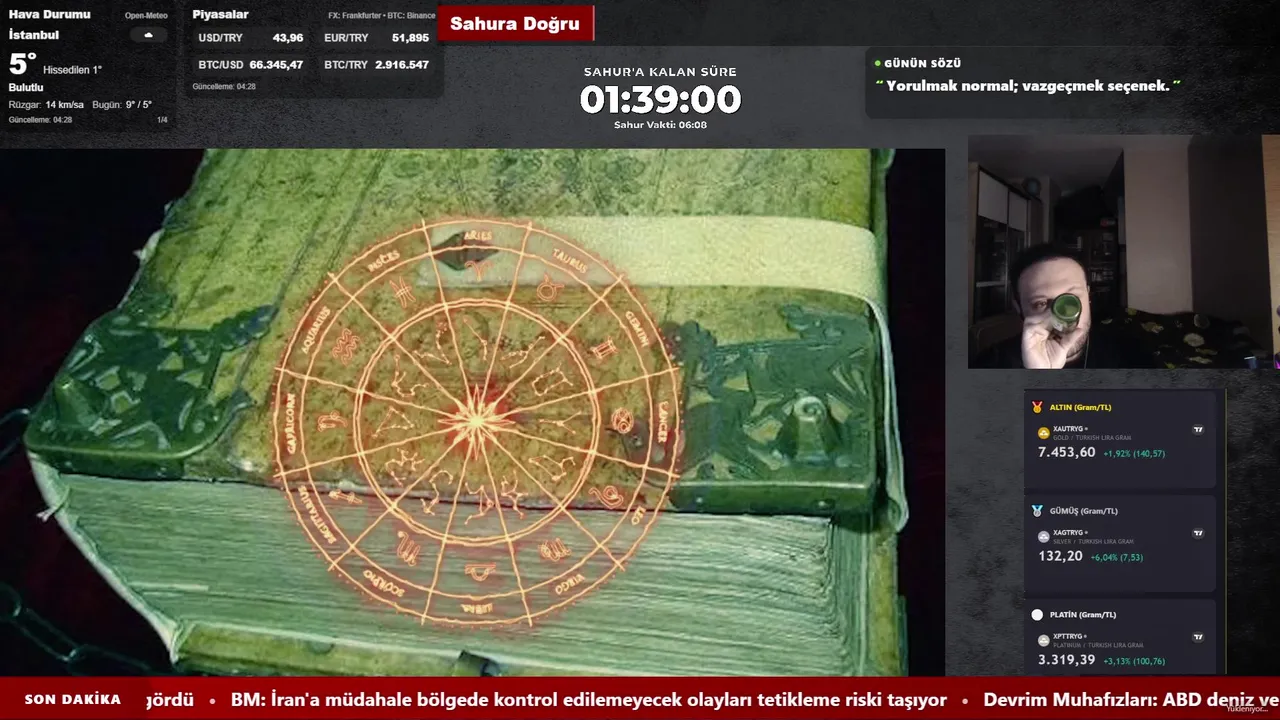1280x720 pixels.
Task: Click the İstanbul city name
Action: click(x=34, y=35)
